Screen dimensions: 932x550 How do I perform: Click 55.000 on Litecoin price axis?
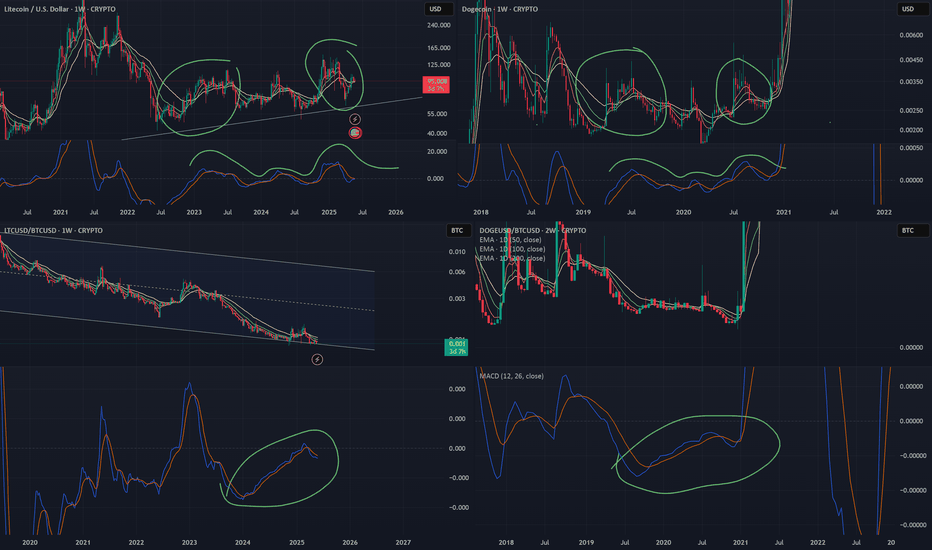click(x=437, y=114)
